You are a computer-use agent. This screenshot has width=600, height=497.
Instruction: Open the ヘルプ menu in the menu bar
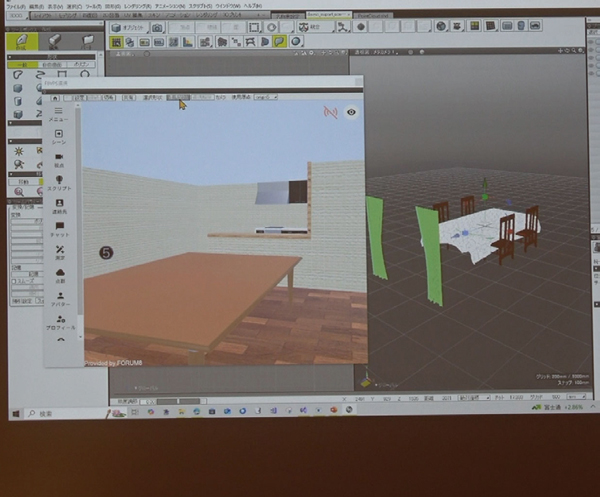click(x=253, y=6)
